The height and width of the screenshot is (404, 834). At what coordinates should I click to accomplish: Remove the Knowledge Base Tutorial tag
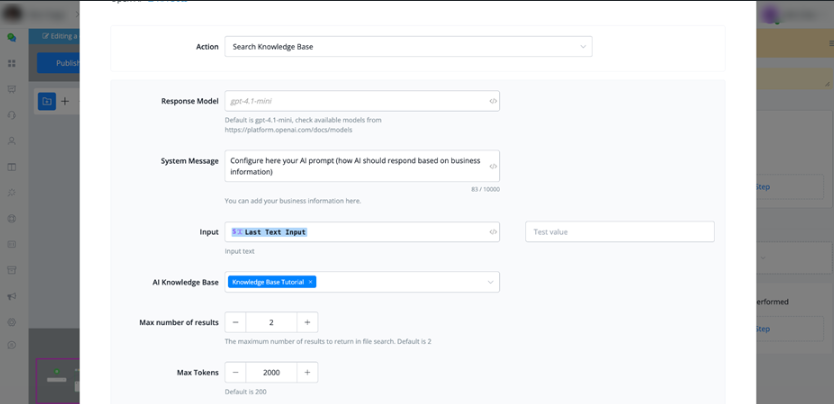tap(311, 283)
